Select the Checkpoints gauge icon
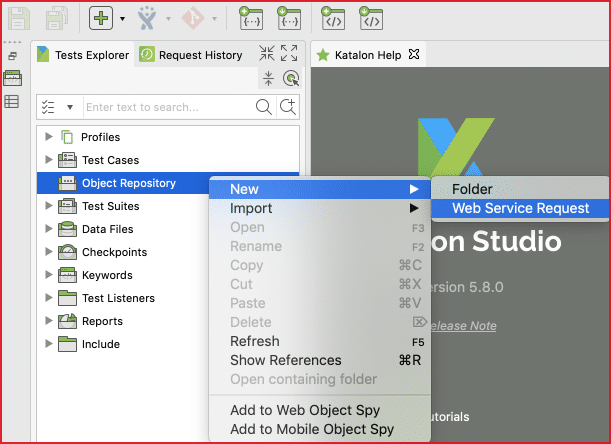Viewport: 611px width, 444px height. coord(67,252)
